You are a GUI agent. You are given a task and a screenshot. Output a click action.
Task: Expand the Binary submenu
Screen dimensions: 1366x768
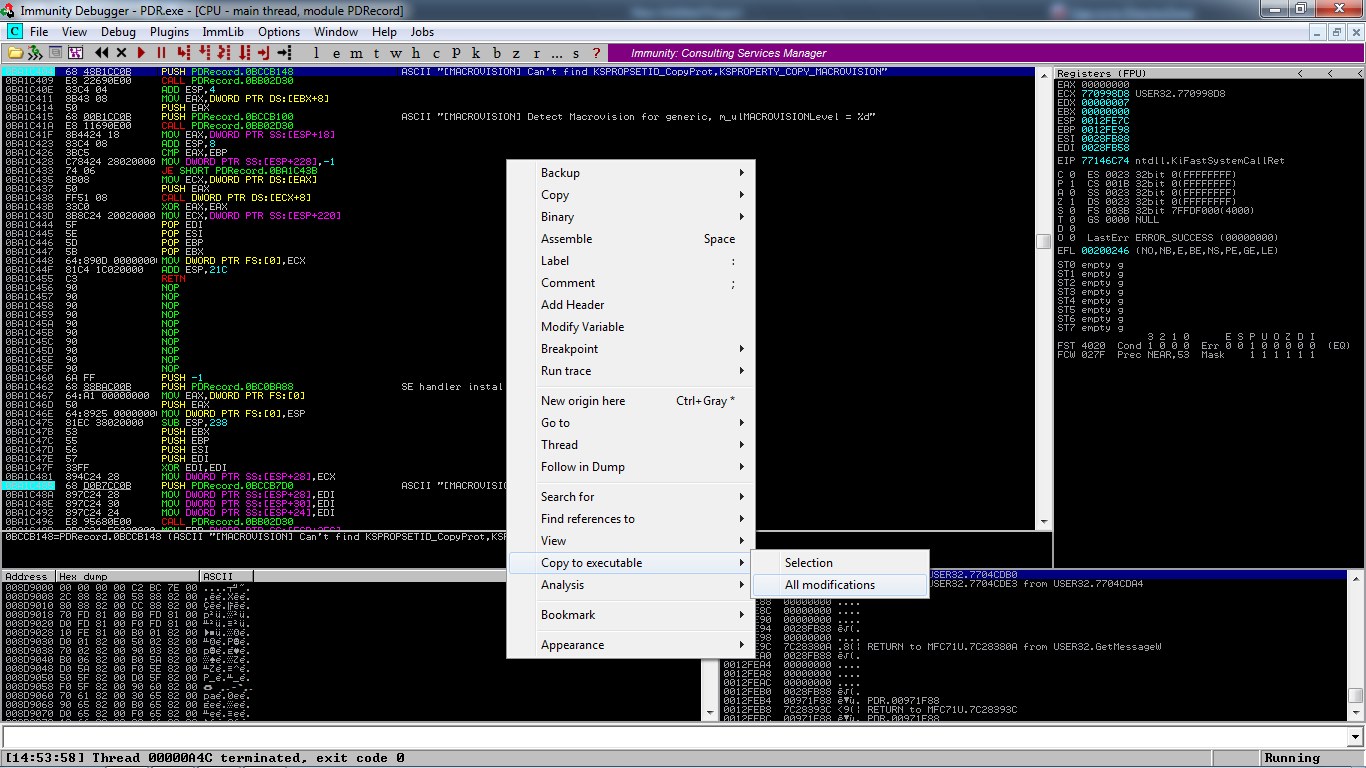(x=631, y=217)
